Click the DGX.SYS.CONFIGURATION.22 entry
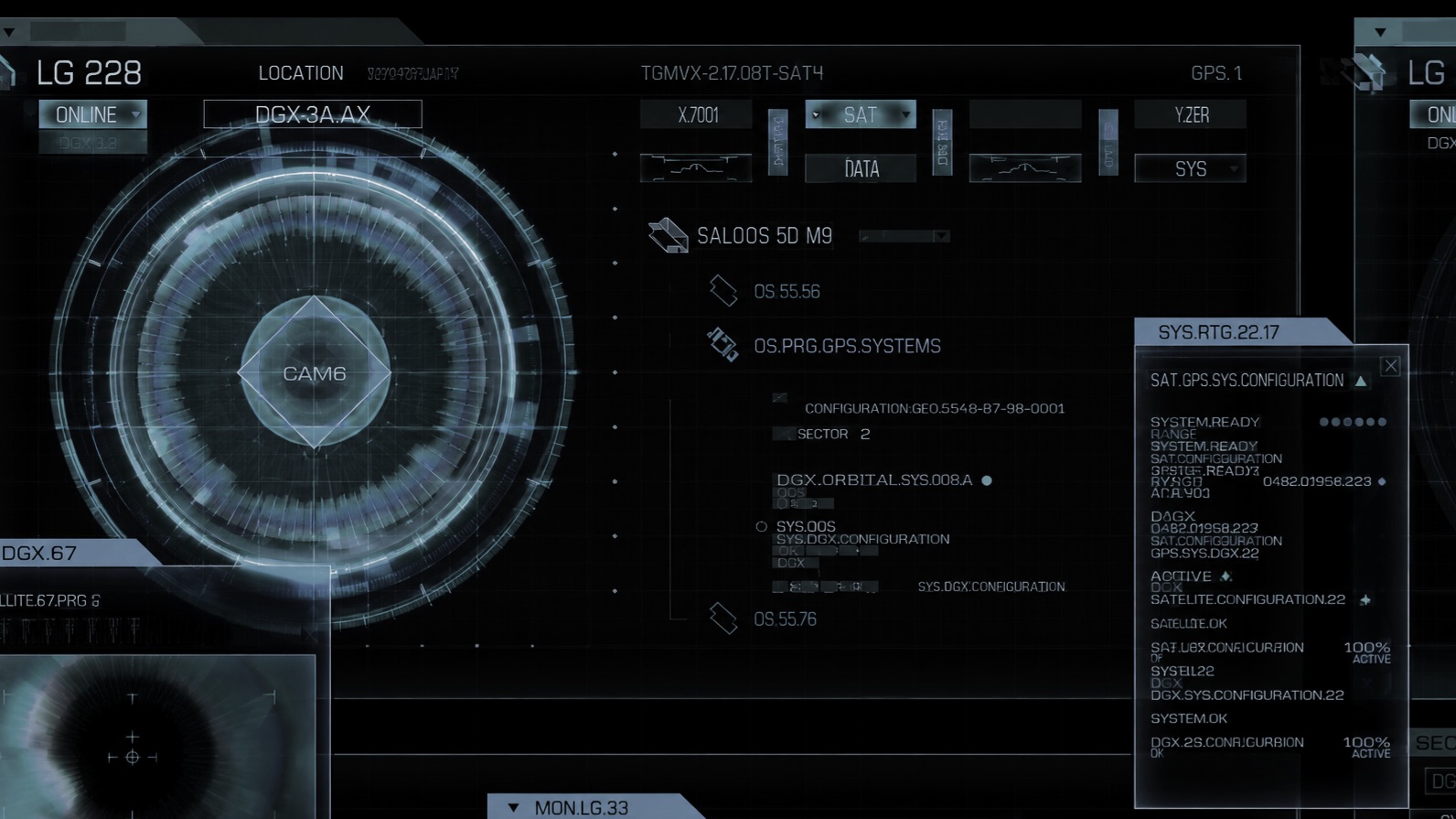The width and height of the screenshot is (1456, 819). (x=1247, y=695)
